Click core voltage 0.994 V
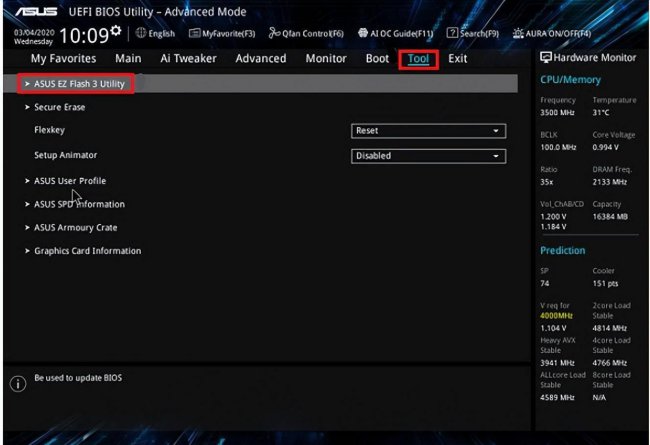Image resolution: width=650 pixels, height=445 pixels. coord(605,148)
